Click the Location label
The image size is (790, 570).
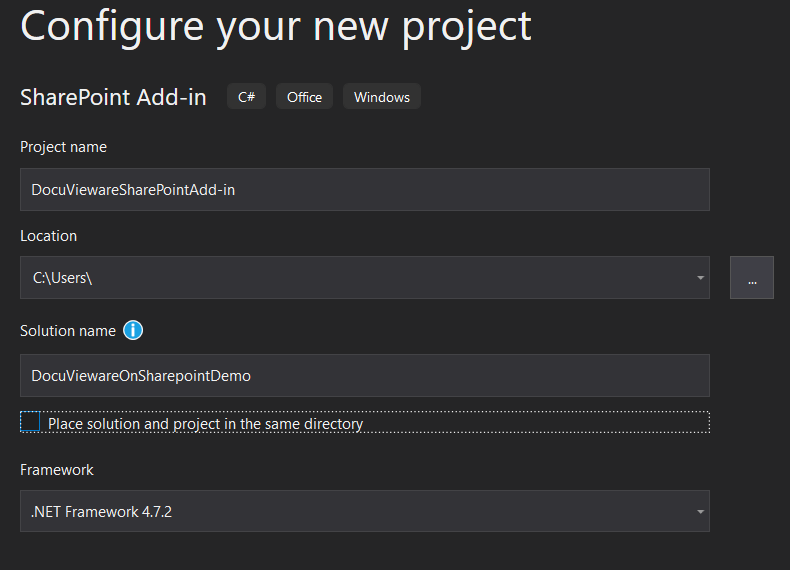[48, 236]
